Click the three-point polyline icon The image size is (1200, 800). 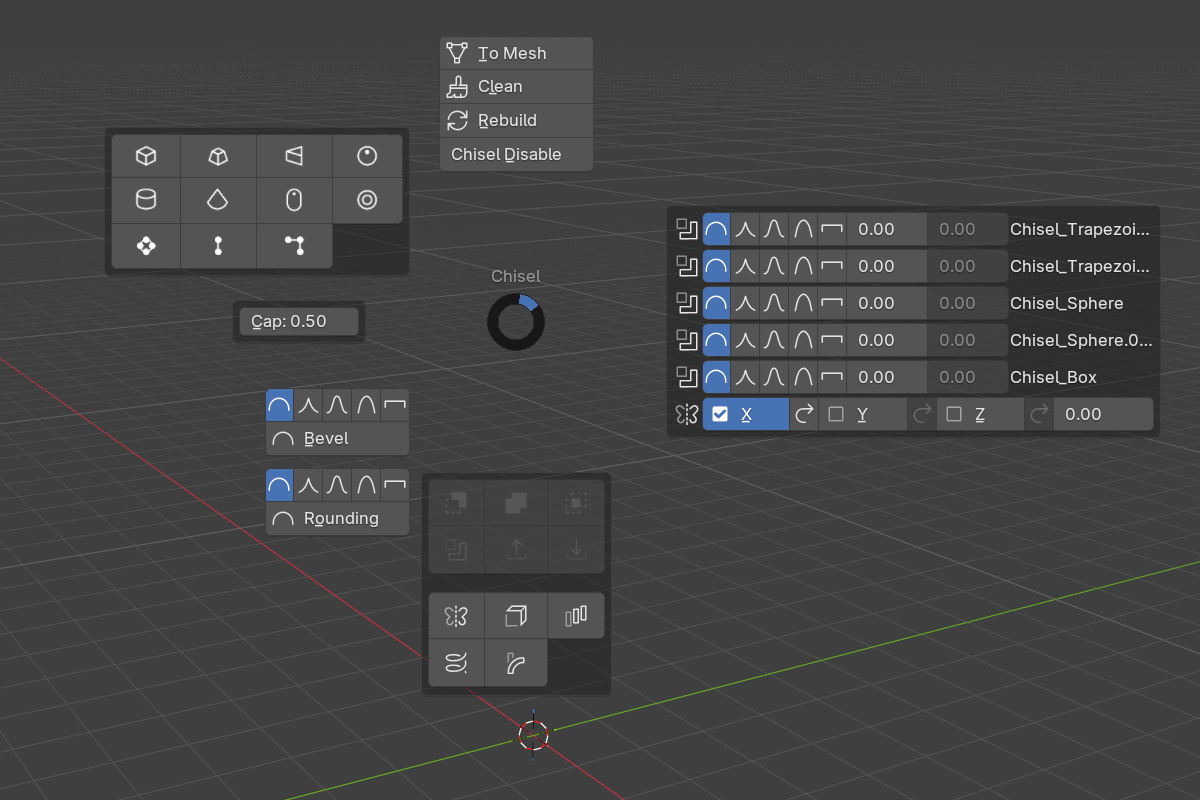[294, 245]
